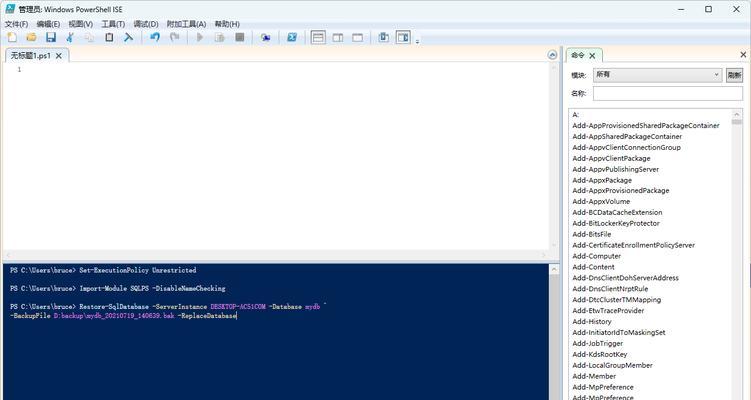Select the 命令 add-on tab

point(578,56)
